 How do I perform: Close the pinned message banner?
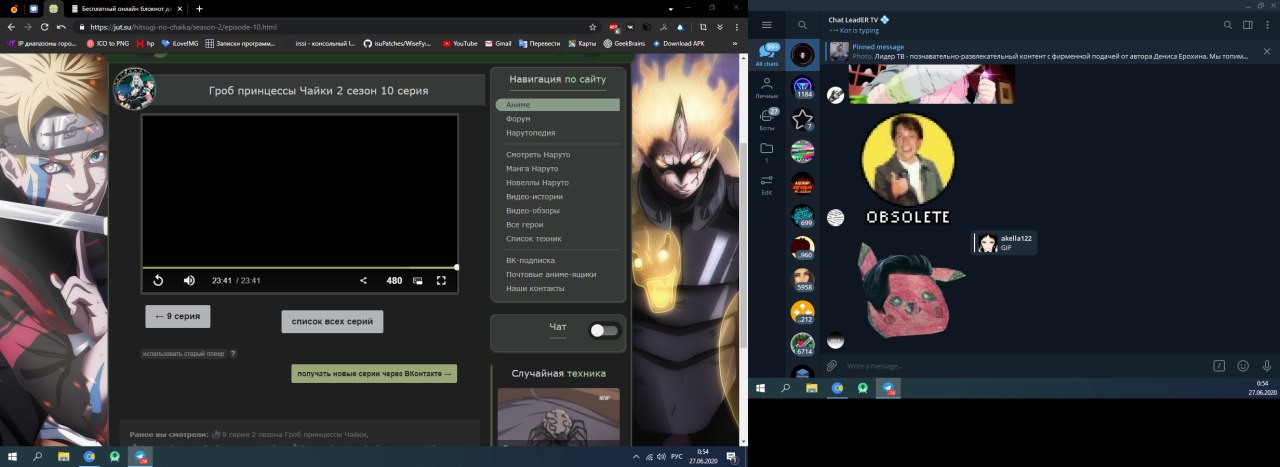click(x=1266, y=52)
